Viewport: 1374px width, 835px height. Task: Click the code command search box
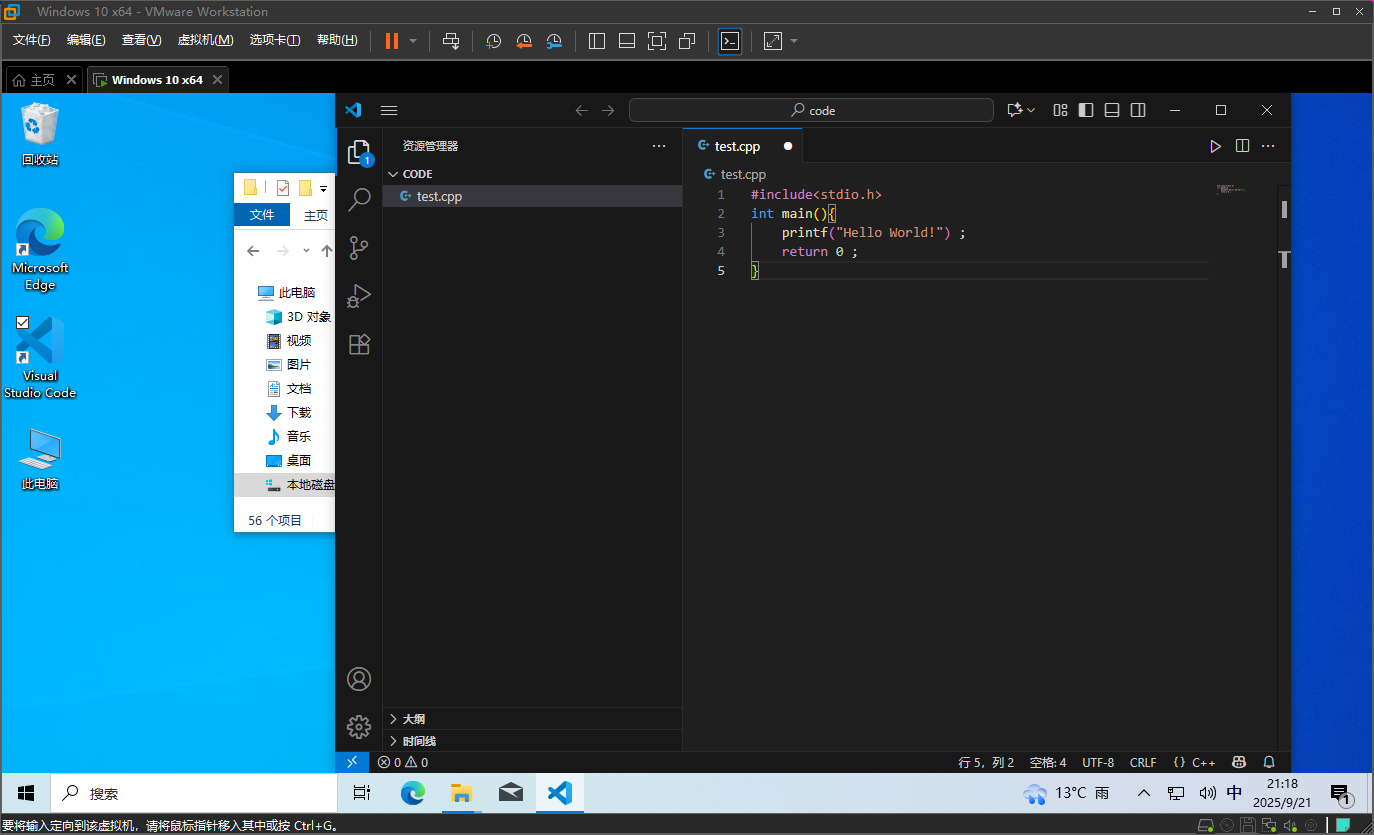[811, 110]
